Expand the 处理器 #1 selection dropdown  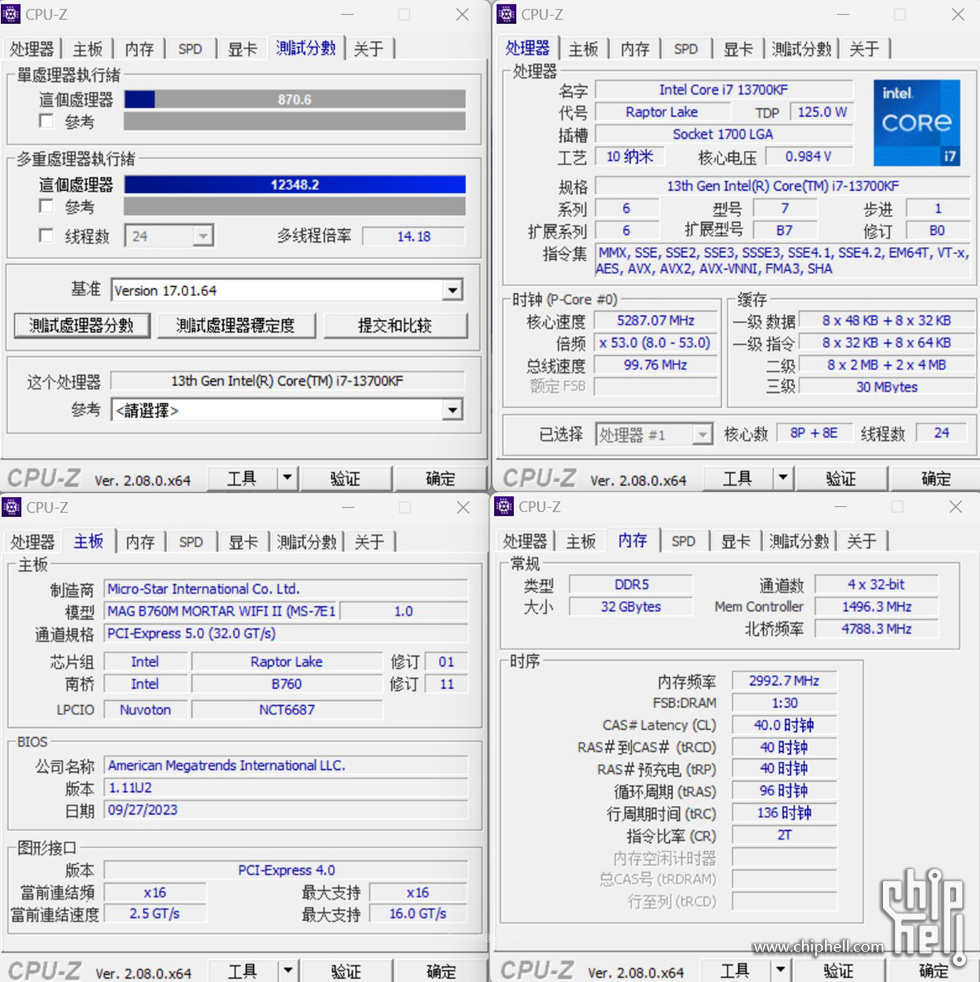click(x=703, y=434)
